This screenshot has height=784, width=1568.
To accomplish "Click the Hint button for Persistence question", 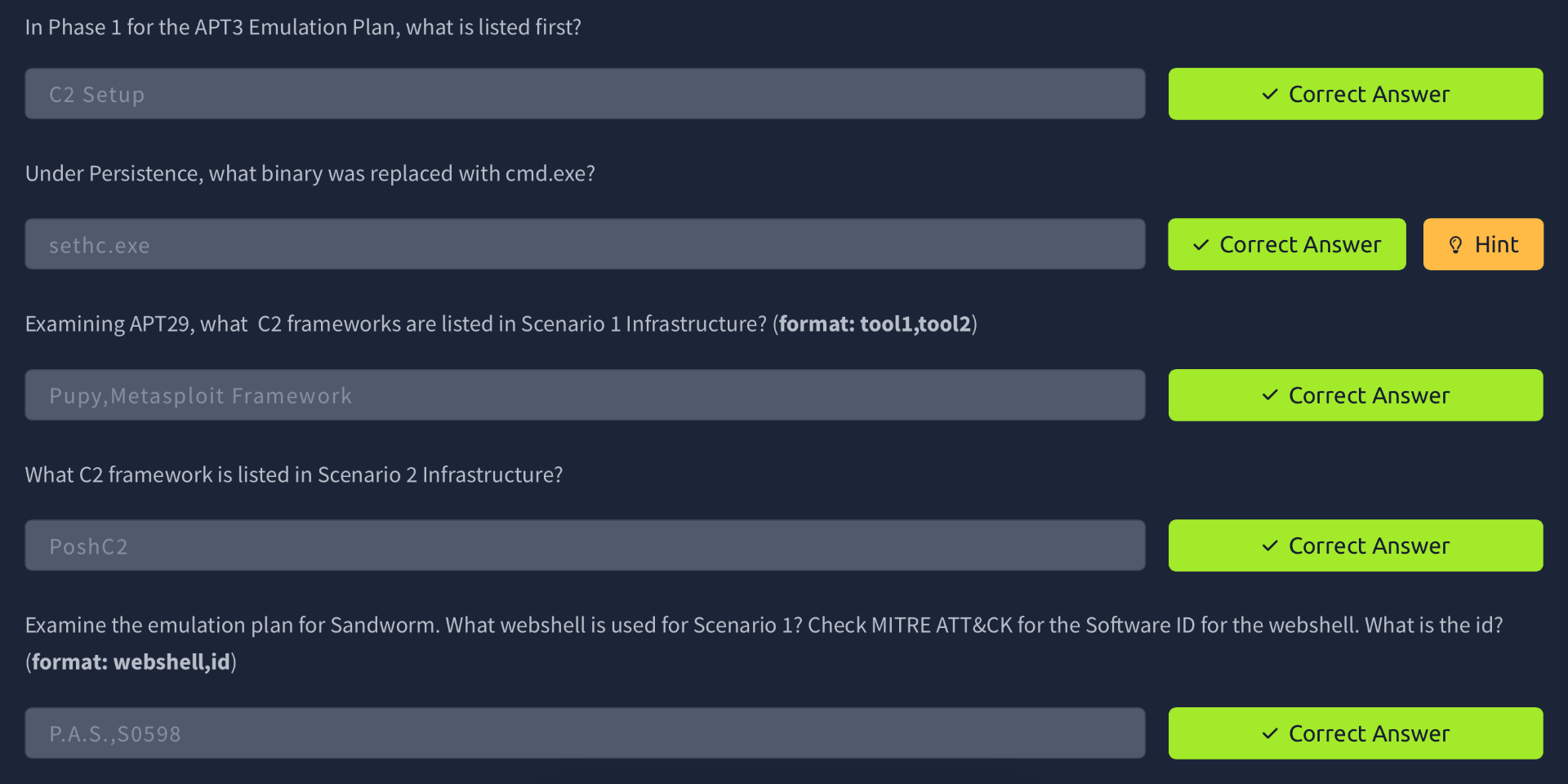I will pyautogui.click(x=1483, y=244).
